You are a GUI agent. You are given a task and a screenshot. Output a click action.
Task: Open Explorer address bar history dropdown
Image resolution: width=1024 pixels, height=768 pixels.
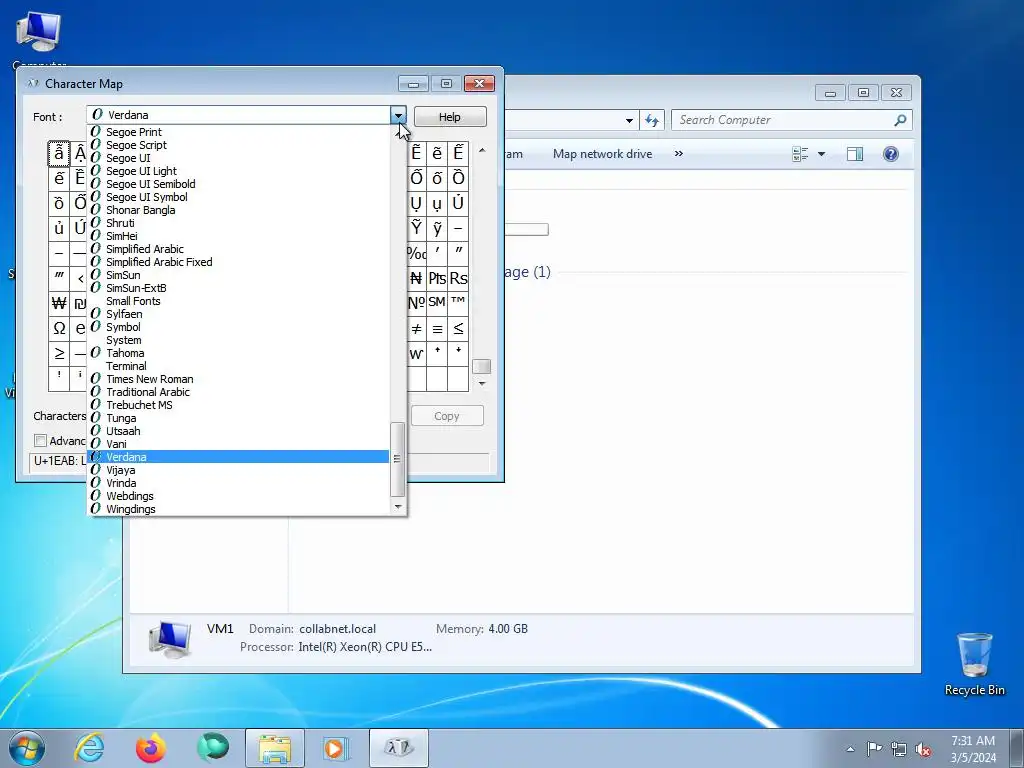[x=629, y=120]
